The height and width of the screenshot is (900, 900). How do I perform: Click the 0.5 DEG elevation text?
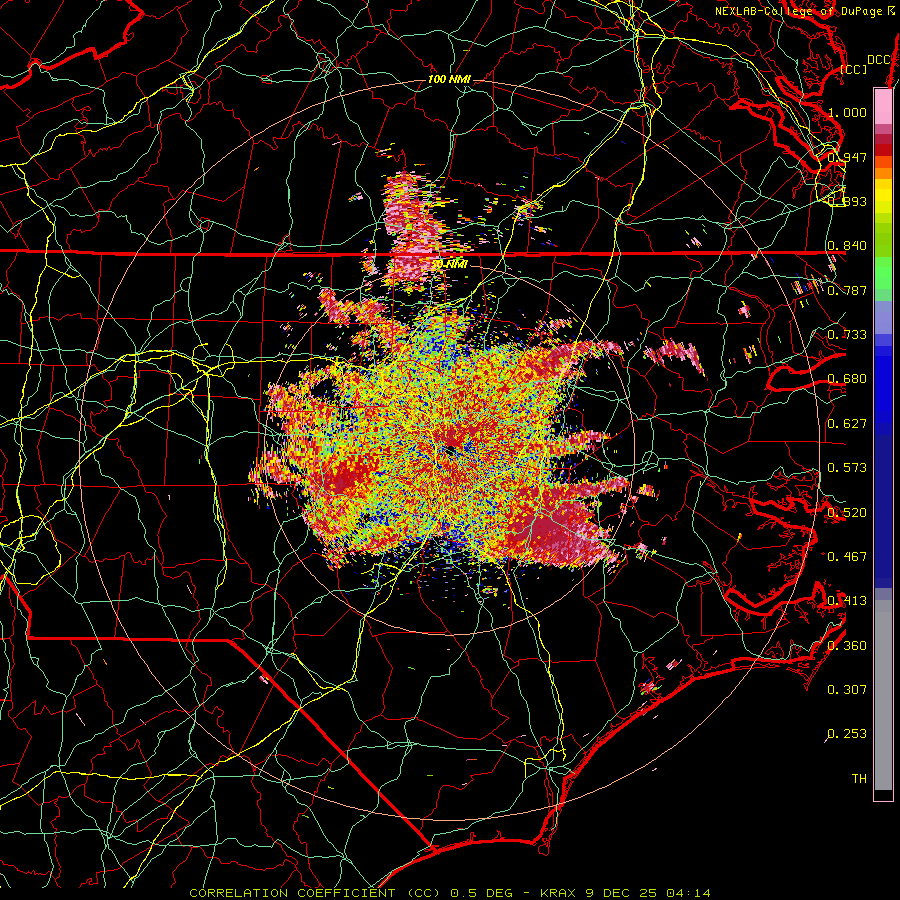(483, 893)
